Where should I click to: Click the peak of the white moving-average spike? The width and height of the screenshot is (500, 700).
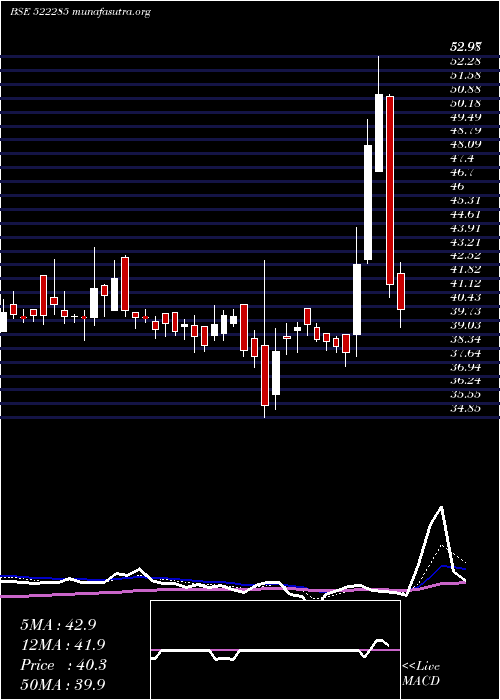click(442, 507)
